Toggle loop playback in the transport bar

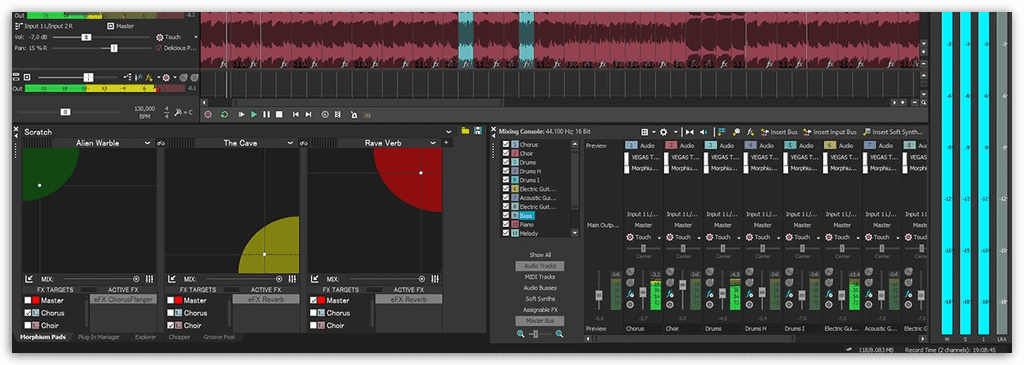[x=224, y=114]
